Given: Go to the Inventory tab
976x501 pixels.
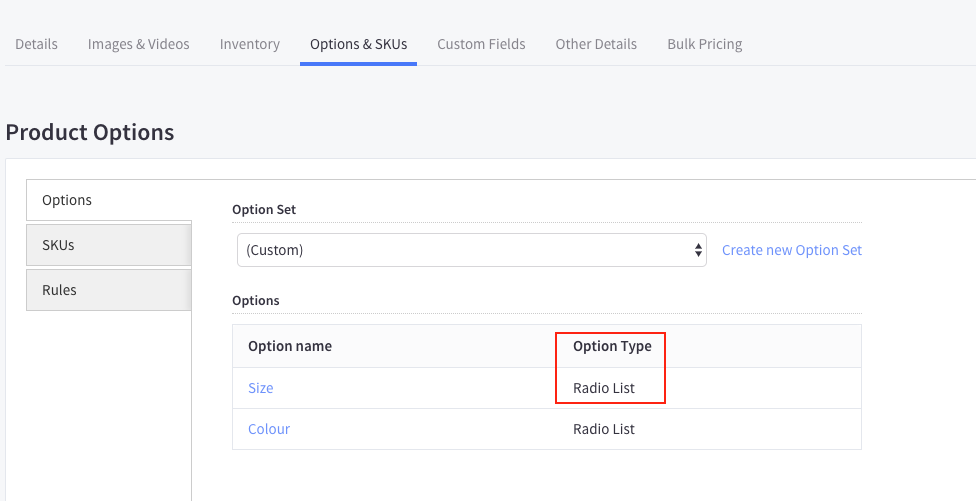Looking at the screenshot, I should pos(249,44).
